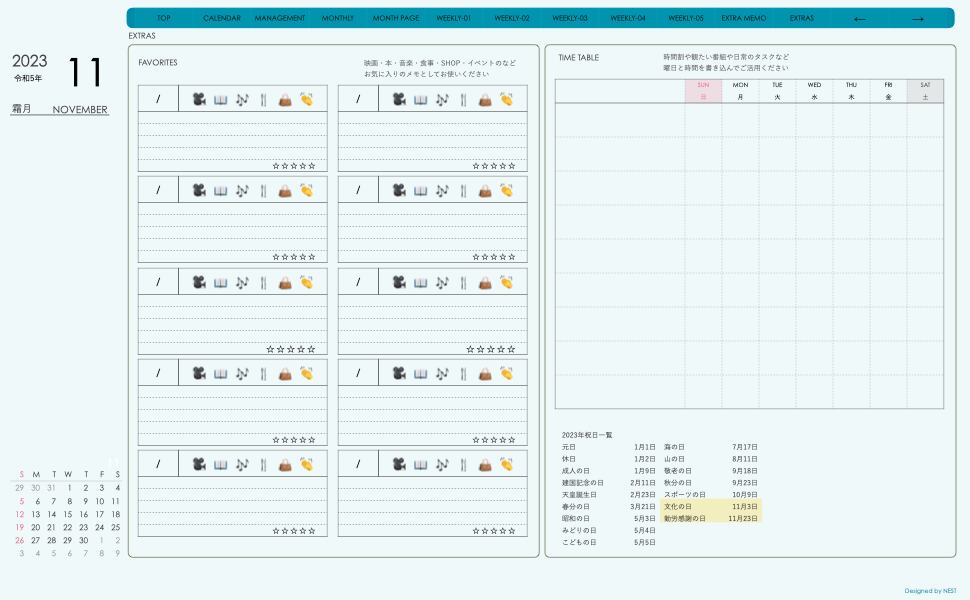Choose the fork and knife icon in the bottom-left Favorites card
The image size is (970, 600).
(x=263, y=464)
